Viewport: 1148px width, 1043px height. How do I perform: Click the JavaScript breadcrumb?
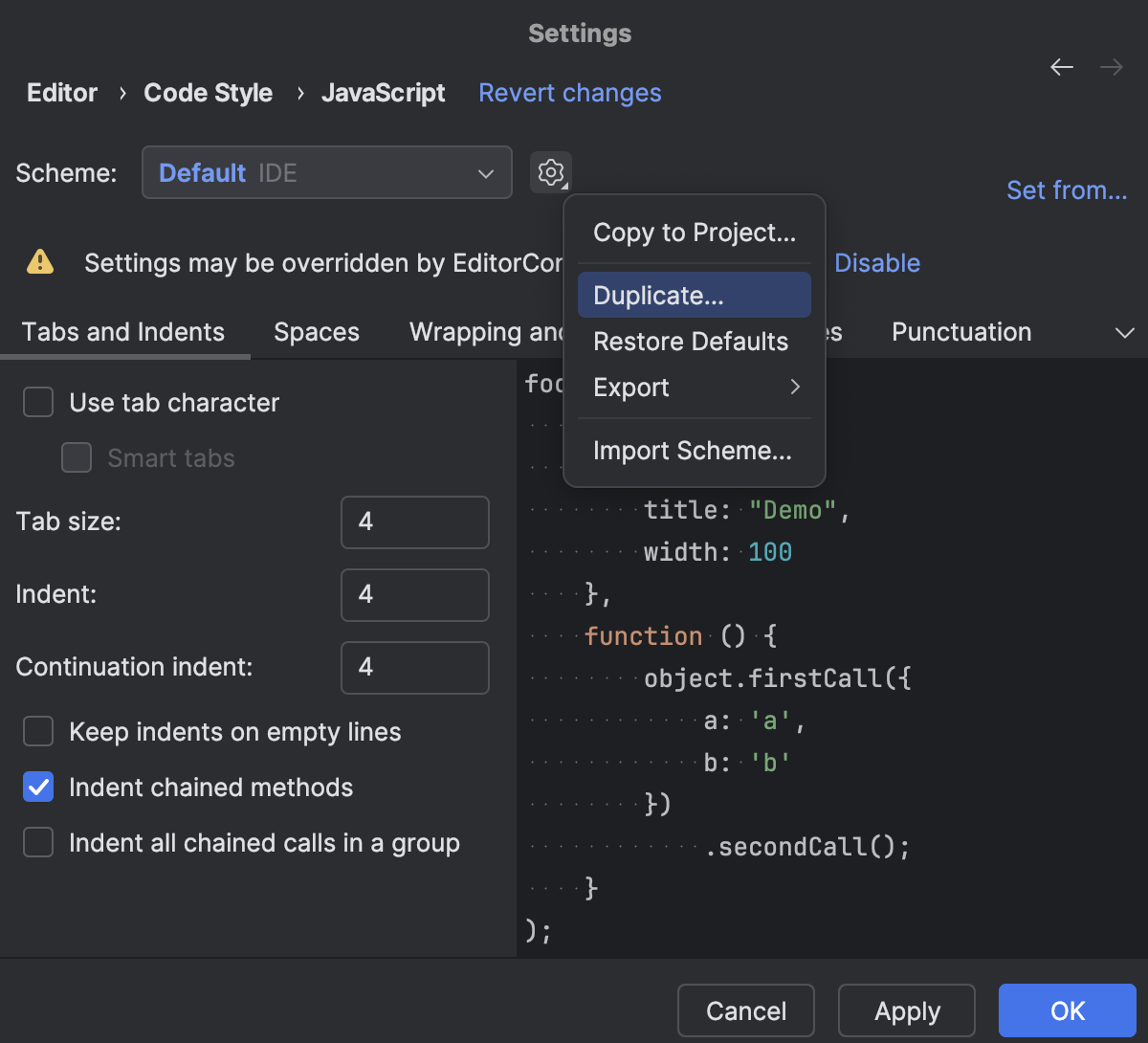click(x=384, y=93)
